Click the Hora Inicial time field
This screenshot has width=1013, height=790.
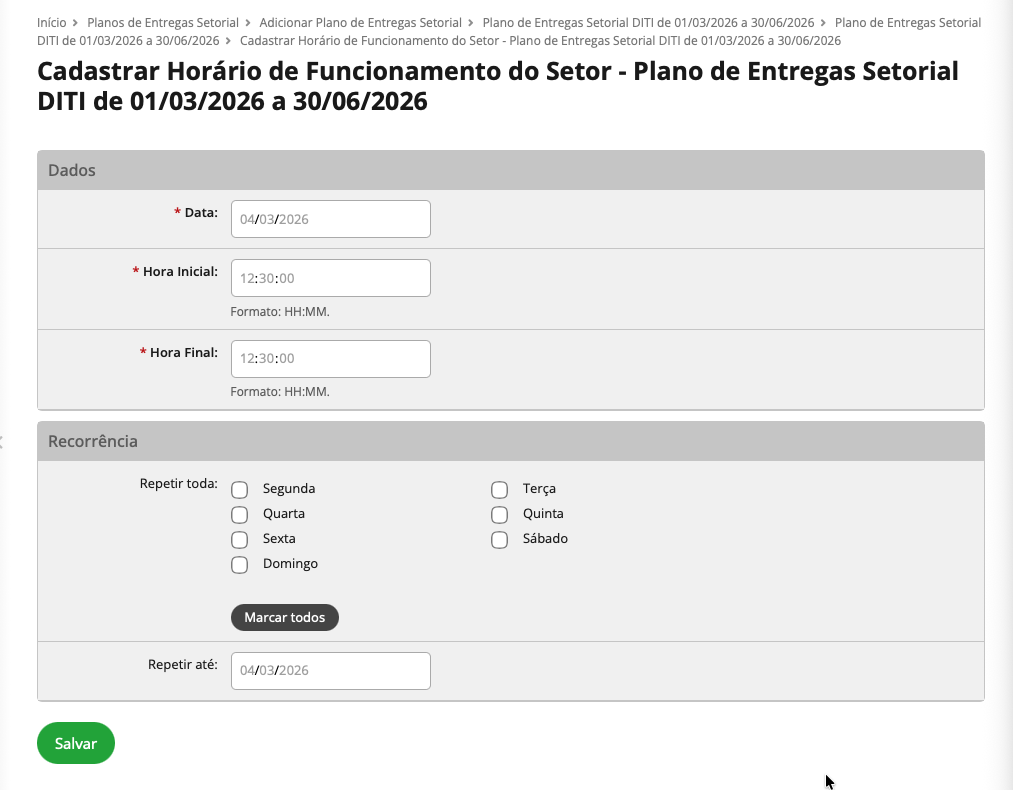(x=330, y=278)
